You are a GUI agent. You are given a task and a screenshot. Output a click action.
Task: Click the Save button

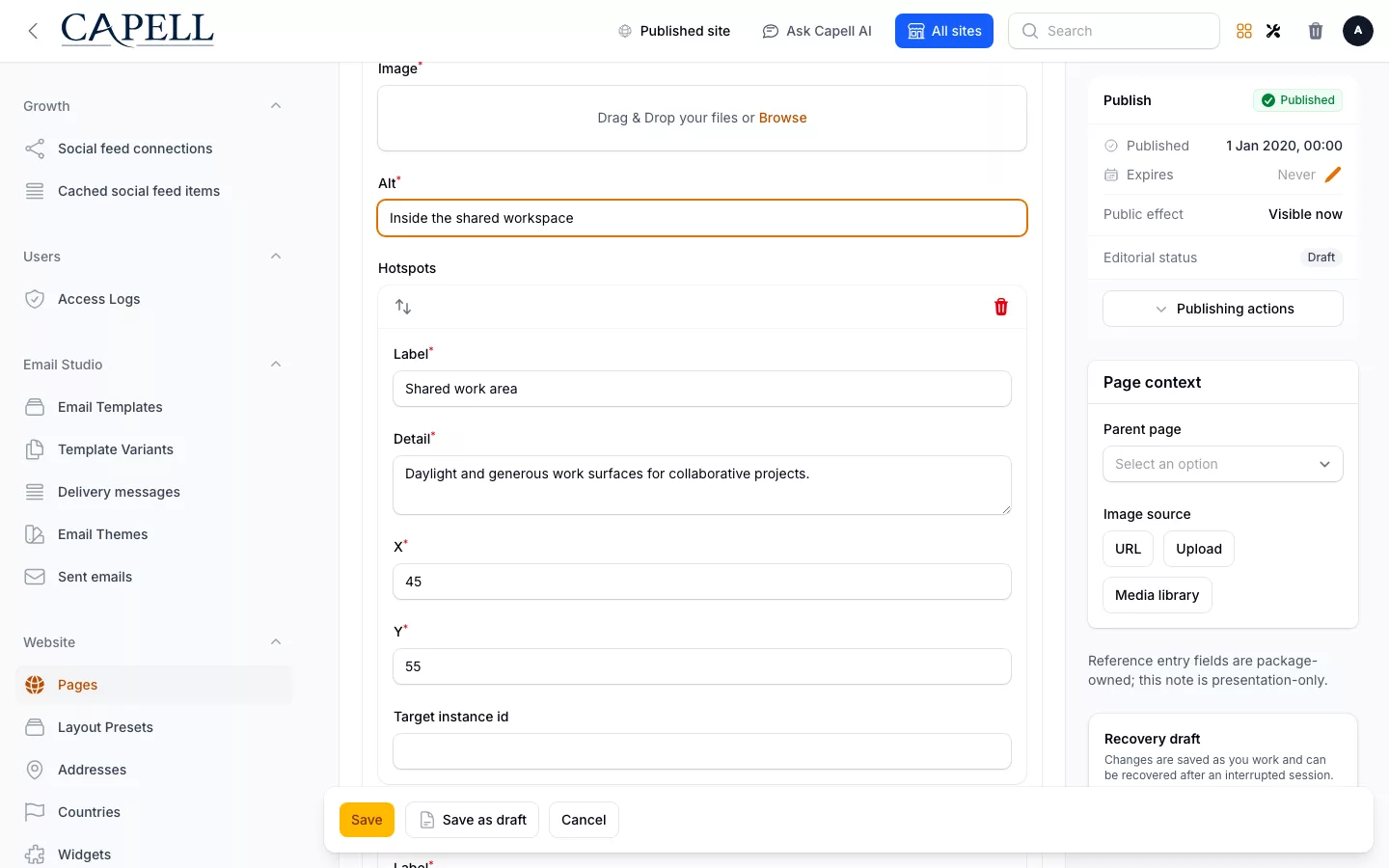(x=367, y=820)
